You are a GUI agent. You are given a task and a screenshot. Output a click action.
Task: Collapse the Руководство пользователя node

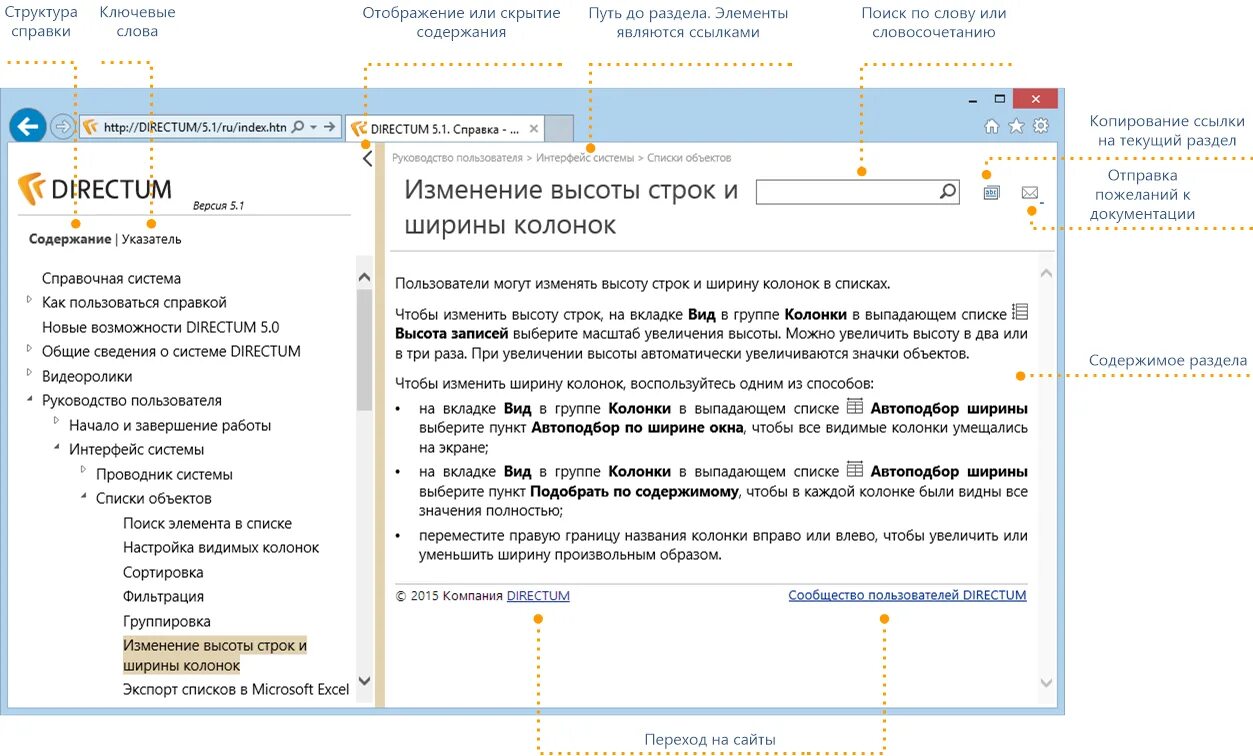click(x=29, y=399)
